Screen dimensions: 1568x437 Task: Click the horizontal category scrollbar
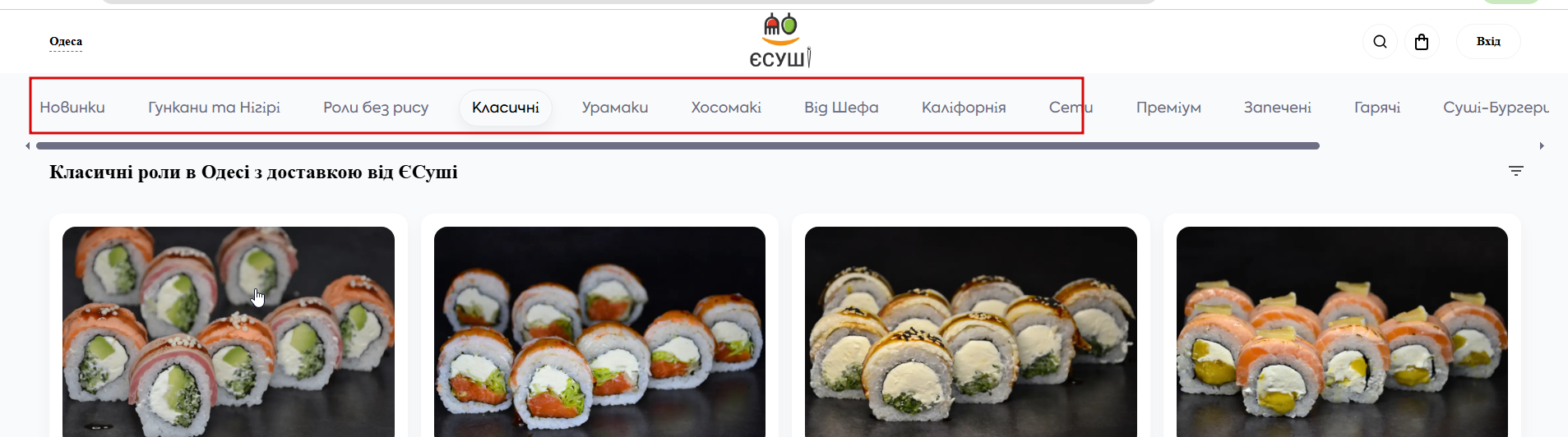click(678, 146)
